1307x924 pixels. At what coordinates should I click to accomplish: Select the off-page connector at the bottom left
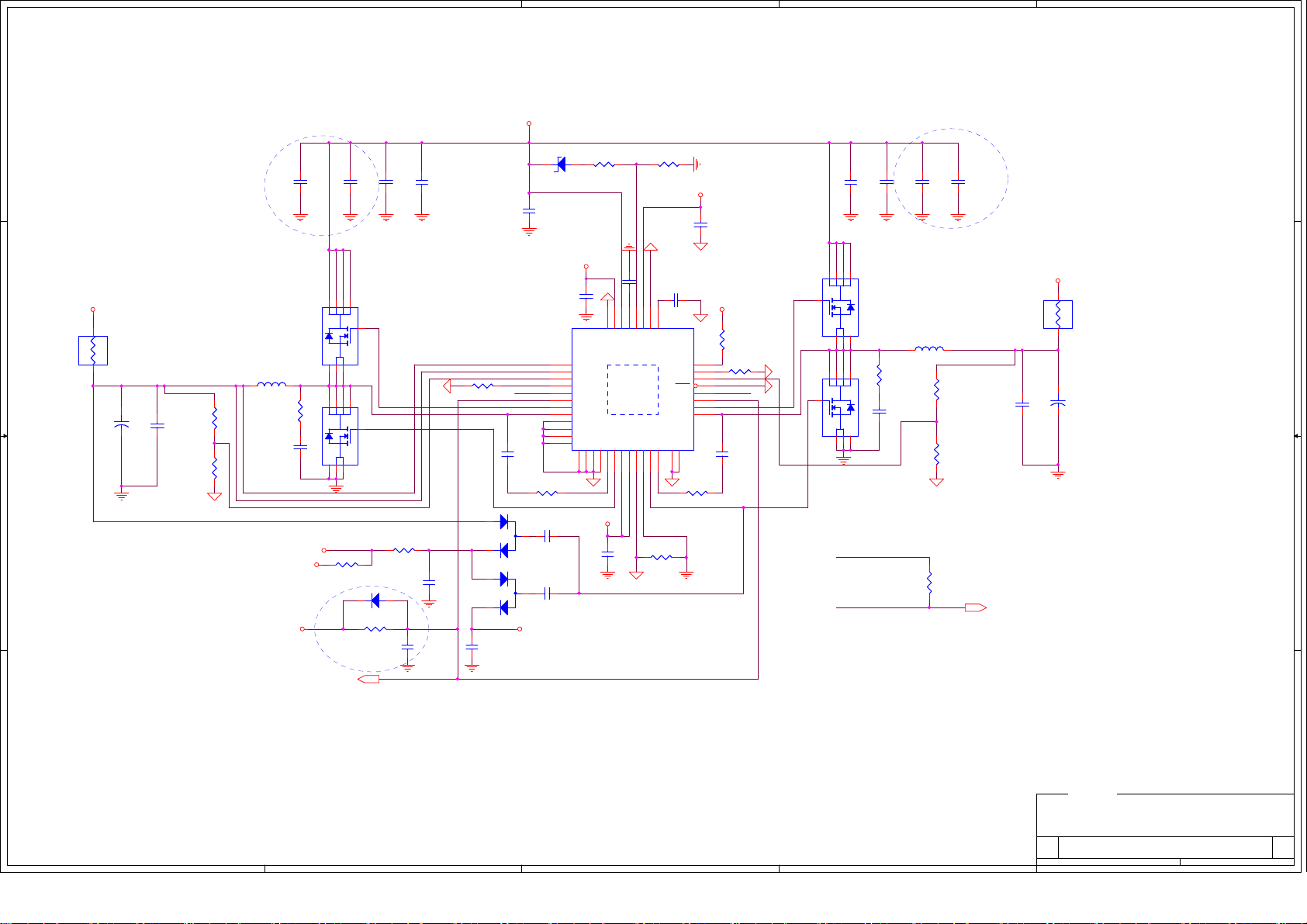coord(369,679)
